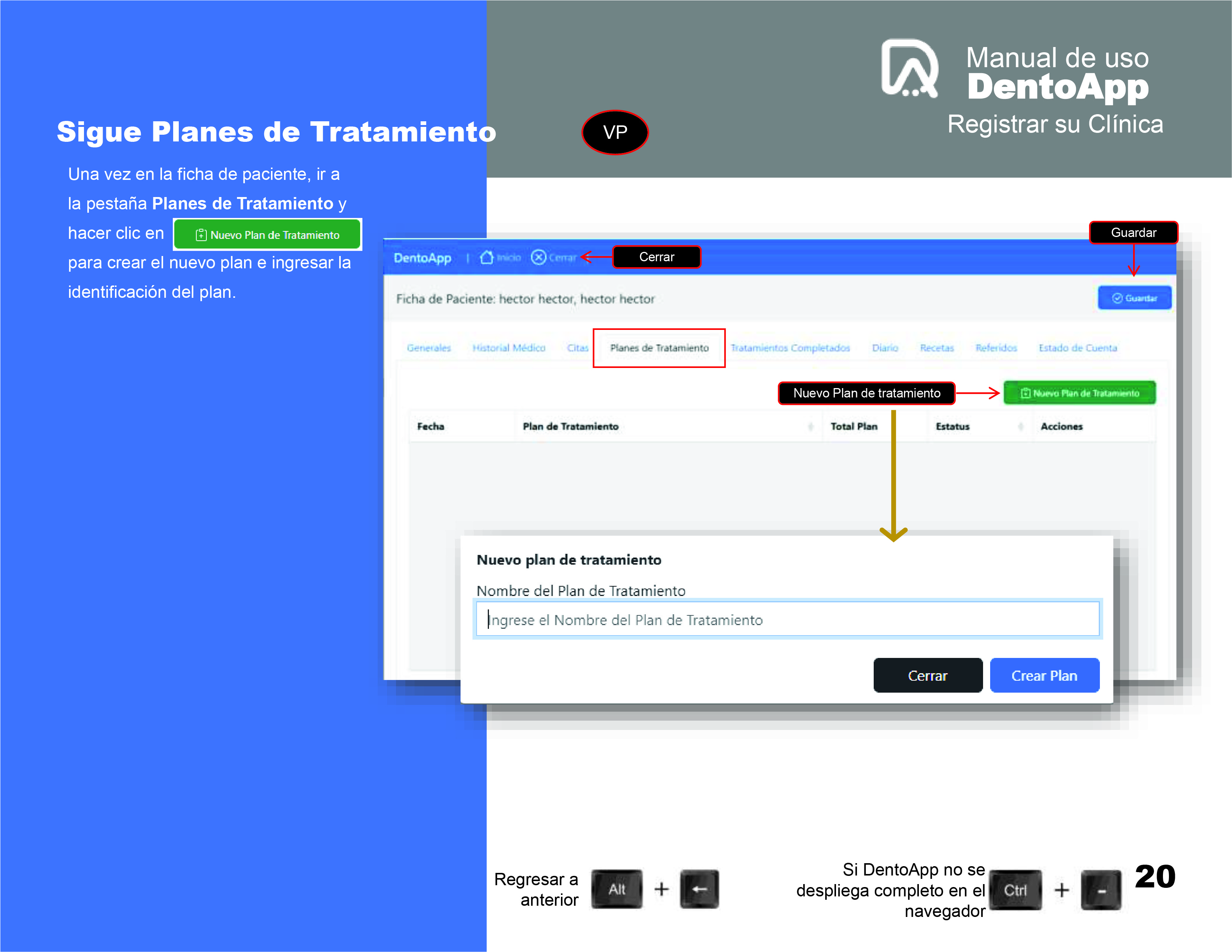The height and width of the screenshot is (952, 1232).
Task: Click the 'Ficha de Paciente: hector hector' heading
Action: pos(525,299)
